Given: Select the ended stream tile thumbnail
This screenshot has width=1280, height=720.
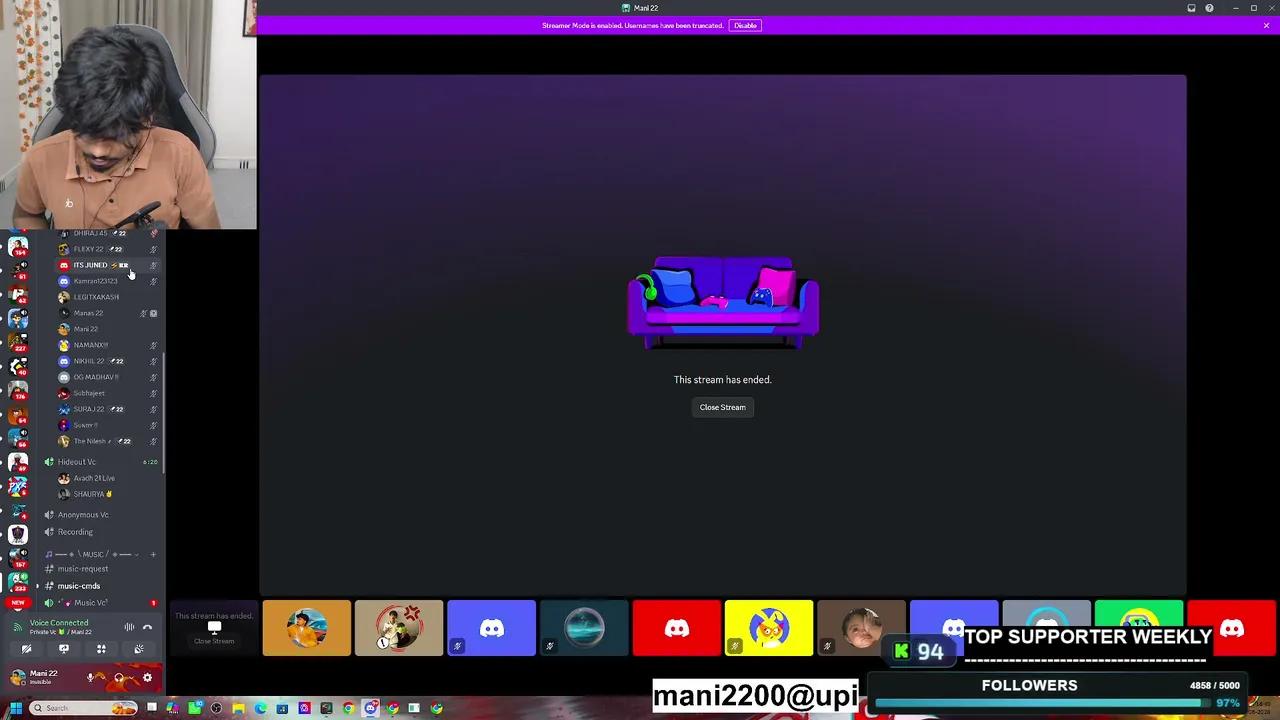Looking at the screenshot, I should click(x=214, y=628).
